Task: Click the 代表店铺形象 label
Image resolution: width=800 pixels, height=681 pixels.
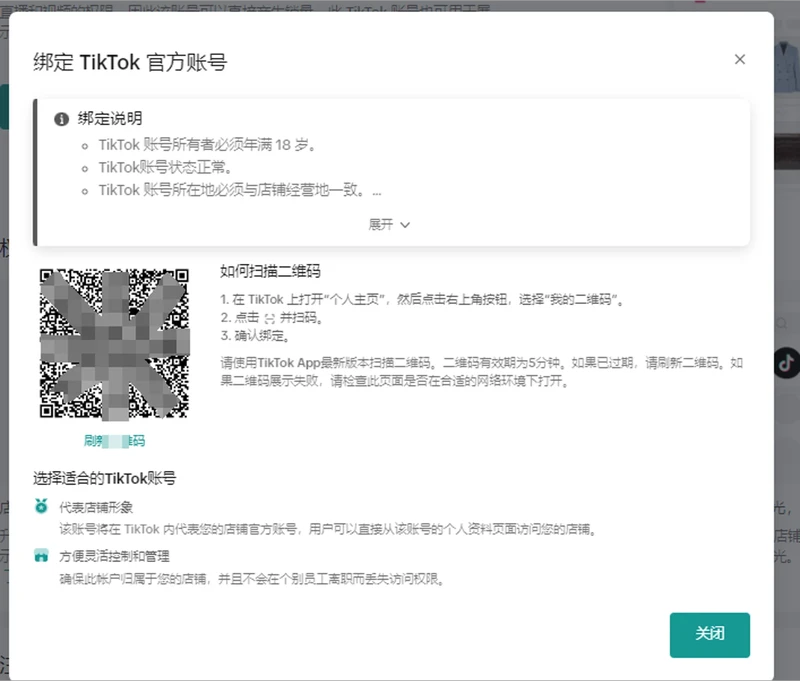Action: coord(96,507)
